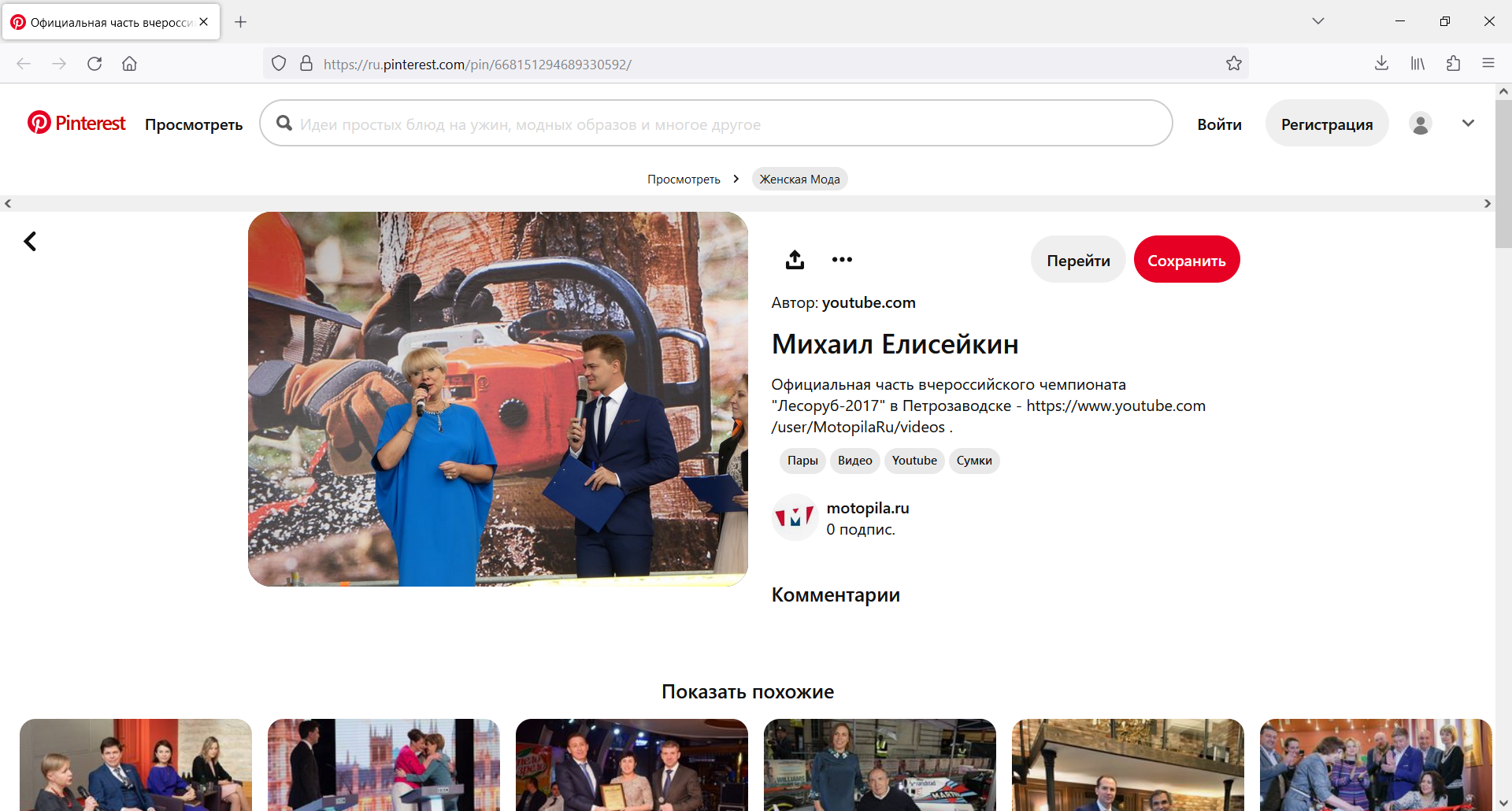The width and height of the screenshot is (1512, 811).
Task: Click the padlock site security toggle
Action: [306, 63]
